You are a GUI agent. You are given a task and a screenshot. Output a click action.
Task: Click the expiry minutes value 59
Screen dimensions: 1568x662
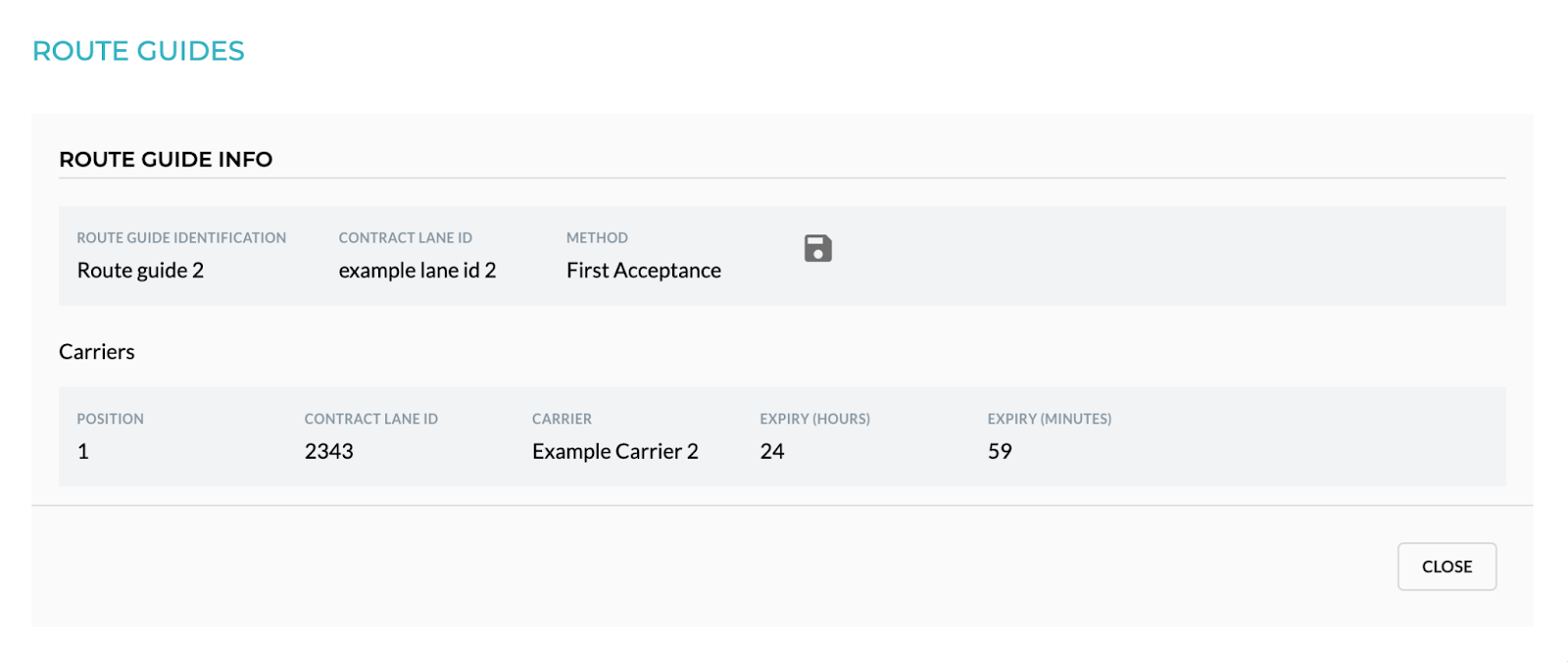click(1000, 451)
